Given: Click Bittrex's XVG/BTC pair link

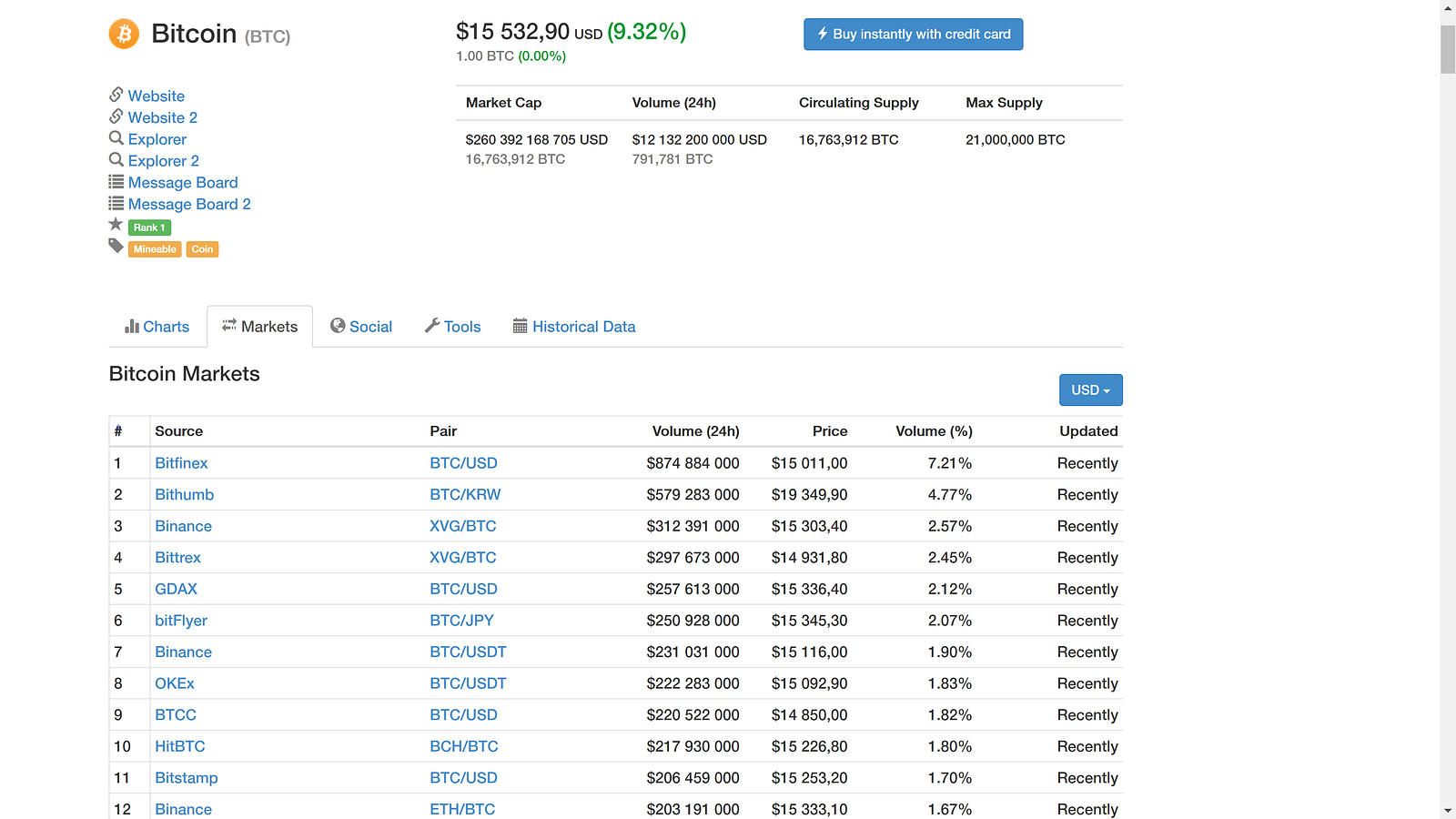Looking at the screenshot, I should (x=463, y=558).
